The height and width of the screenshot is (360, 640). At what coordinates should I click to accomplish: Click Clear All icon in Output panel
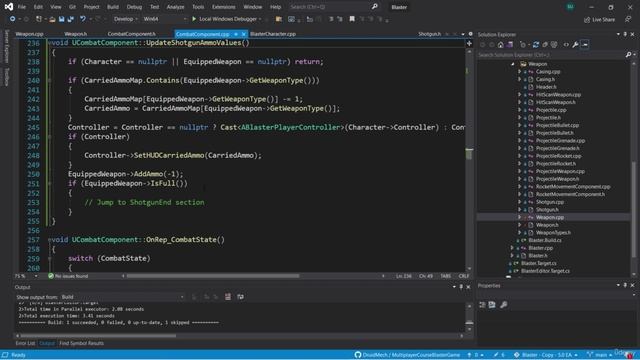click(228, 297)
